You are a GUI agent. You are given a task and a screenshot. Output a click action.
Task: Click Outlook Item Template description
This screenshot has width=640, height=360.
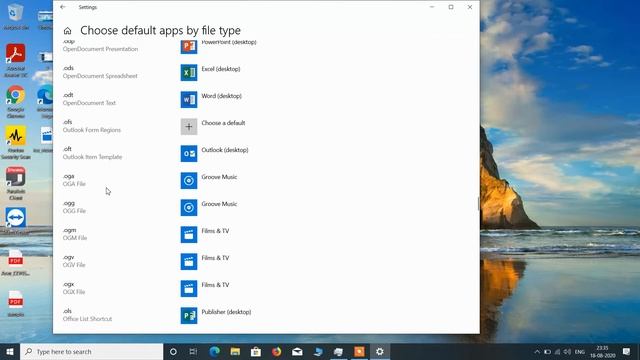(x=92, y=157)
